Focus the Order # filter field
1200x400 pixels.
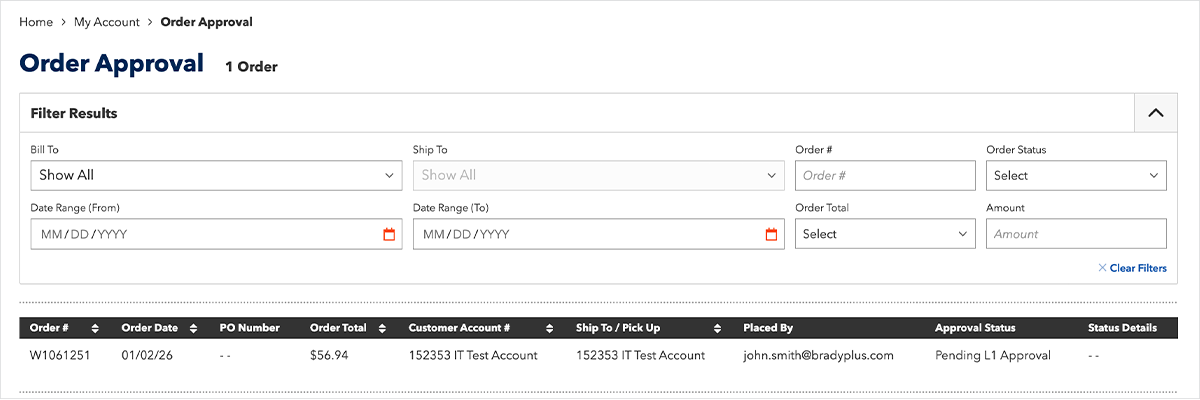(x=885, y=175)
